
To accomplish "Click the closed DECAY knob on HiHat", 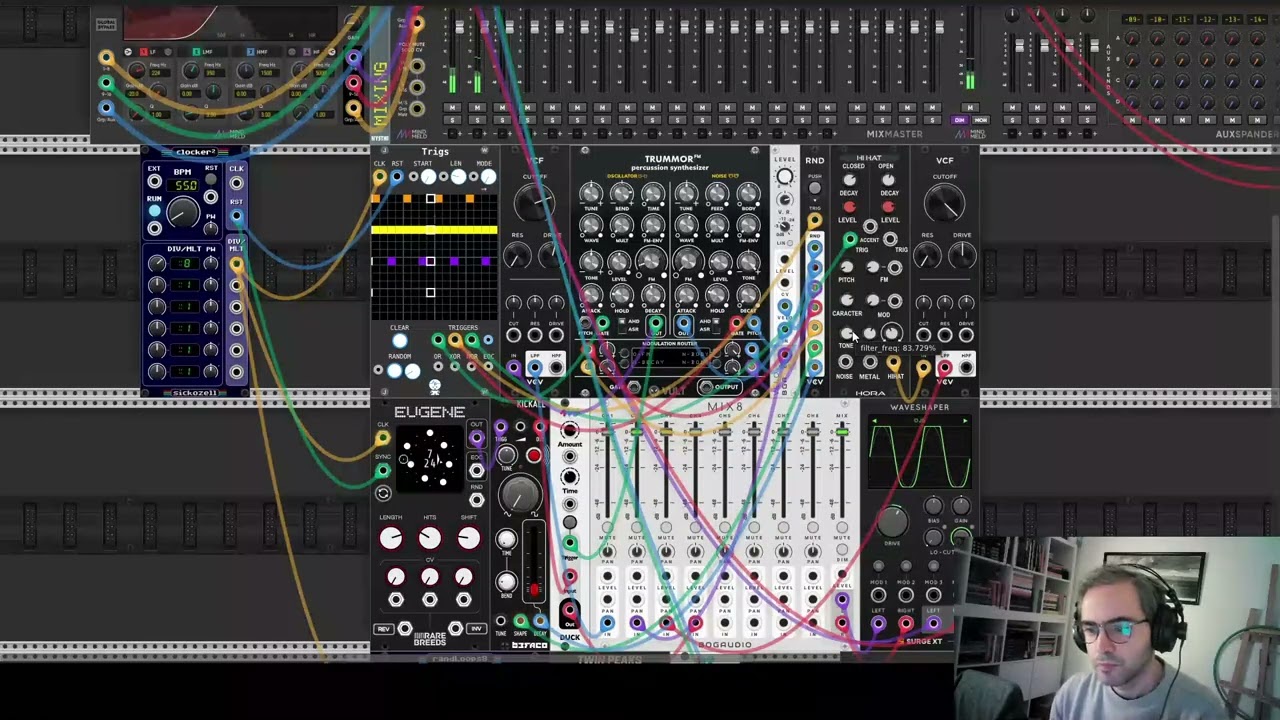I will tap(849, 181).
